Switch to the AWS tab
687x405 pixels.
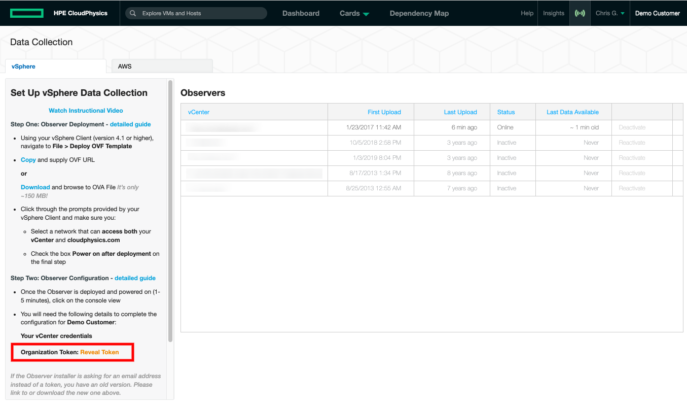(125, 66)
